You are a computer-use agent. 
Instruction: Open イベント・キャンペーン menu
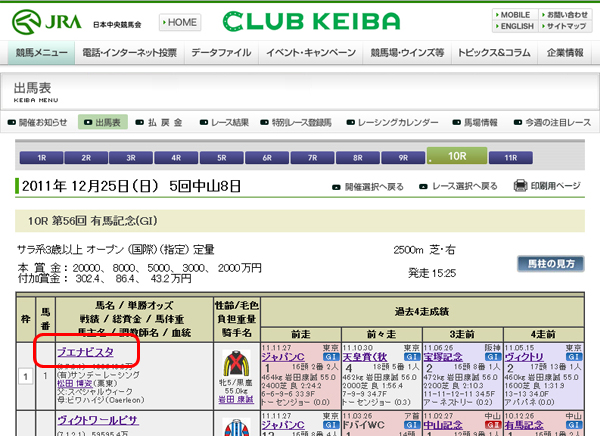coord(311,52)
